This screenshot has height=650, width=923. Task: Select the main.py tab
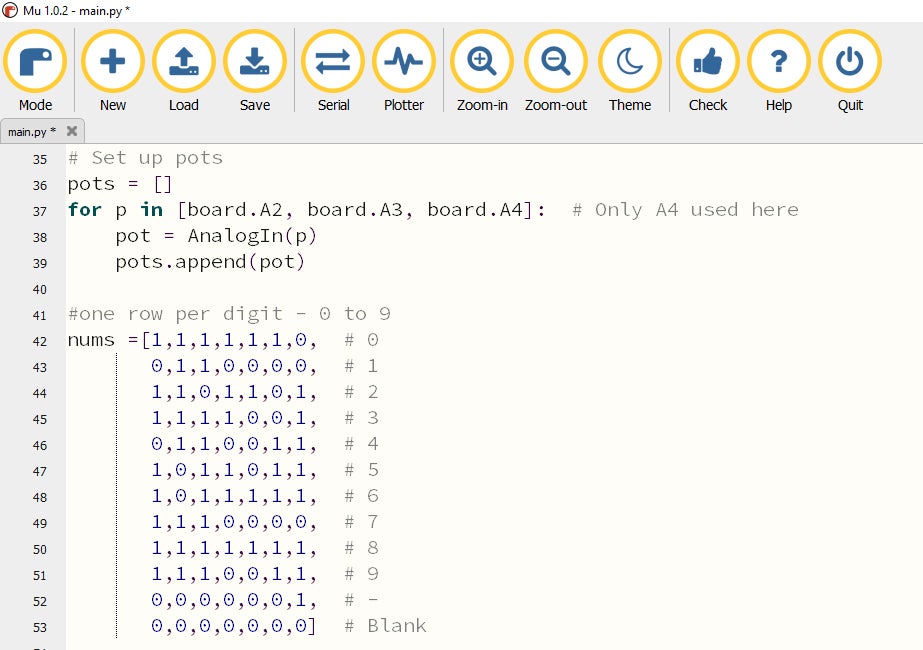[32, 132]
